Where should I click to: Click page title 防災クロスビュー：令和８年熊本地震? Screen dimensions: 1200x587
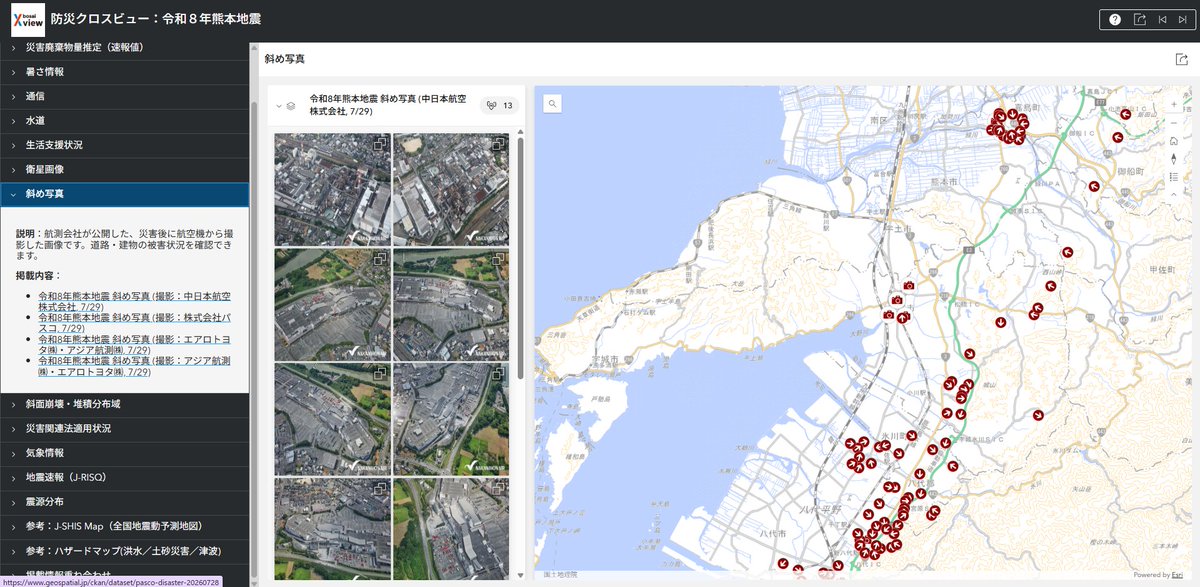pyautogui.click(x=155, y=19)
